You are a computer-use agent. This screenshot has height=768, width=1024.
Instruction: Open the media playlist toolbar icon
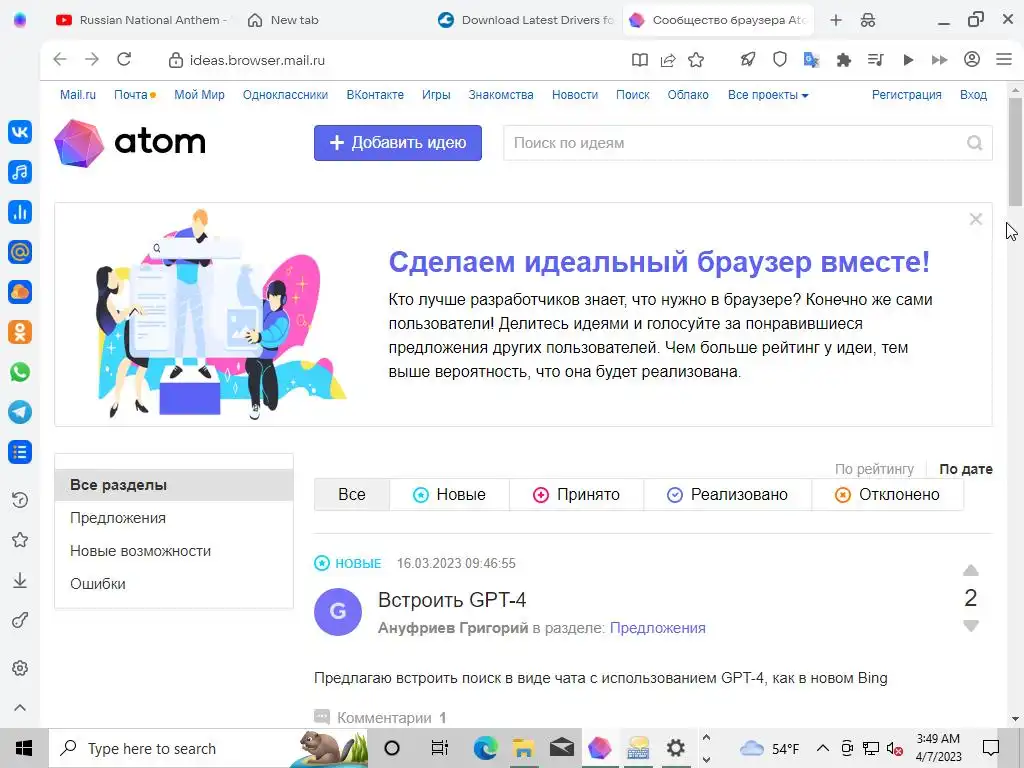(876, 60)
